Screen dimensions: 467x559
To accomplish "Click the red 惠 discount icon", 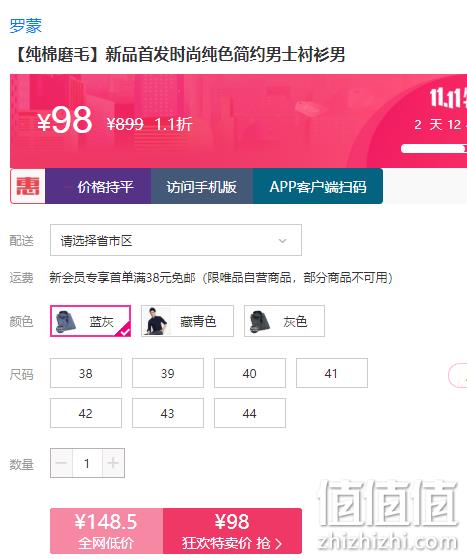I will (28, 186).
